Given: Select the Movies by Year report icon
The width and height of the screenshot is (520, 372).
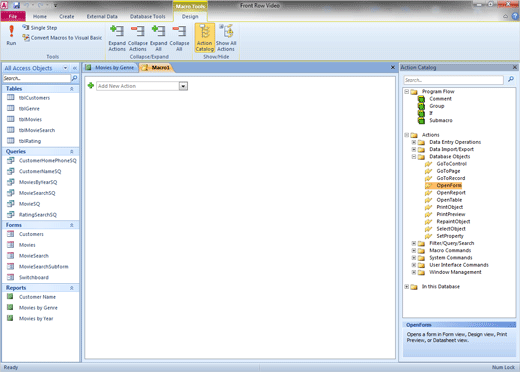Looking at the screenshot, I should pyautogui.click(x=10, y=318).
